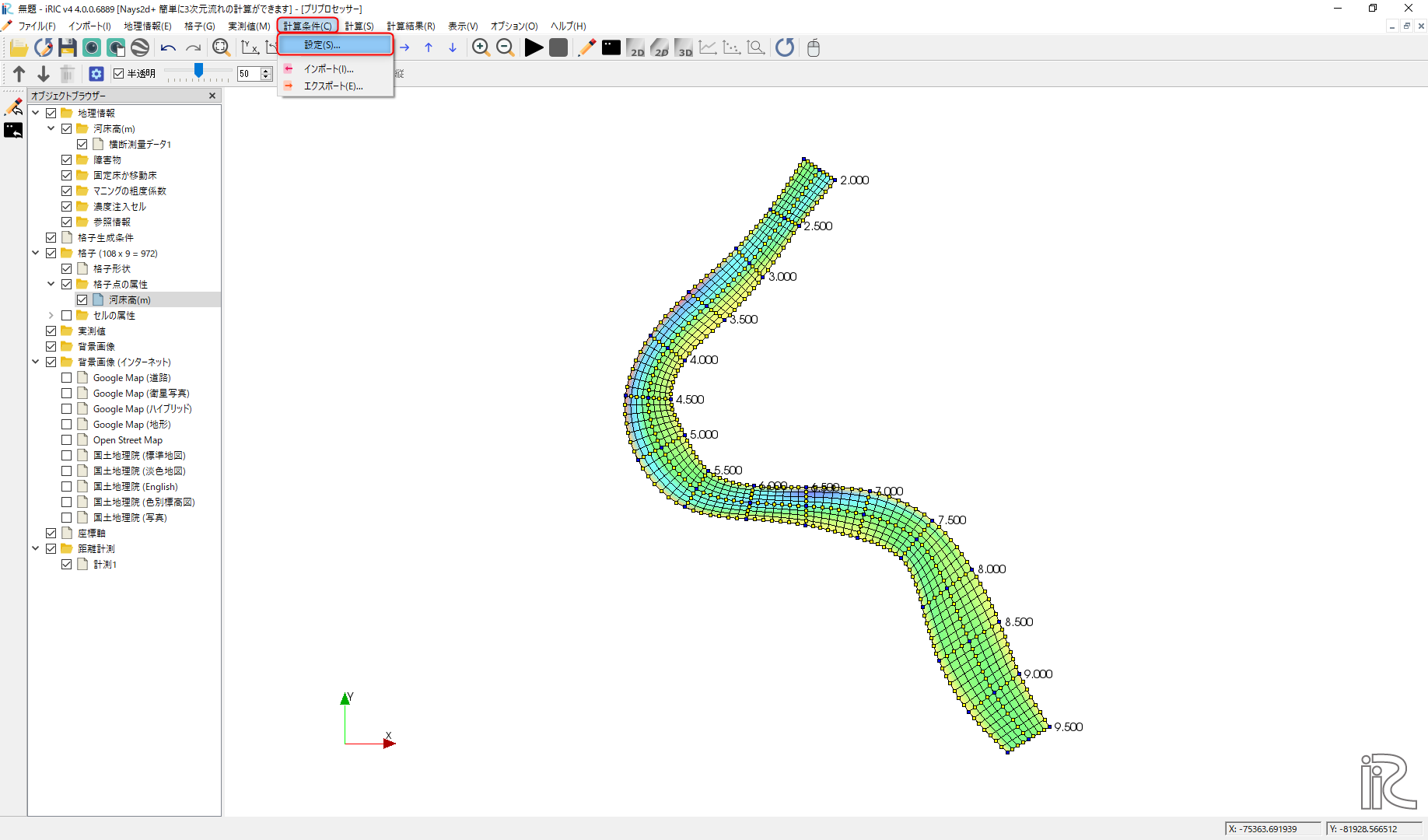Open the 3D post-processing window icon
Image resolution: width=1428 pixels, height=840 pixels.
pyautogui.click(x=684, y=48)
